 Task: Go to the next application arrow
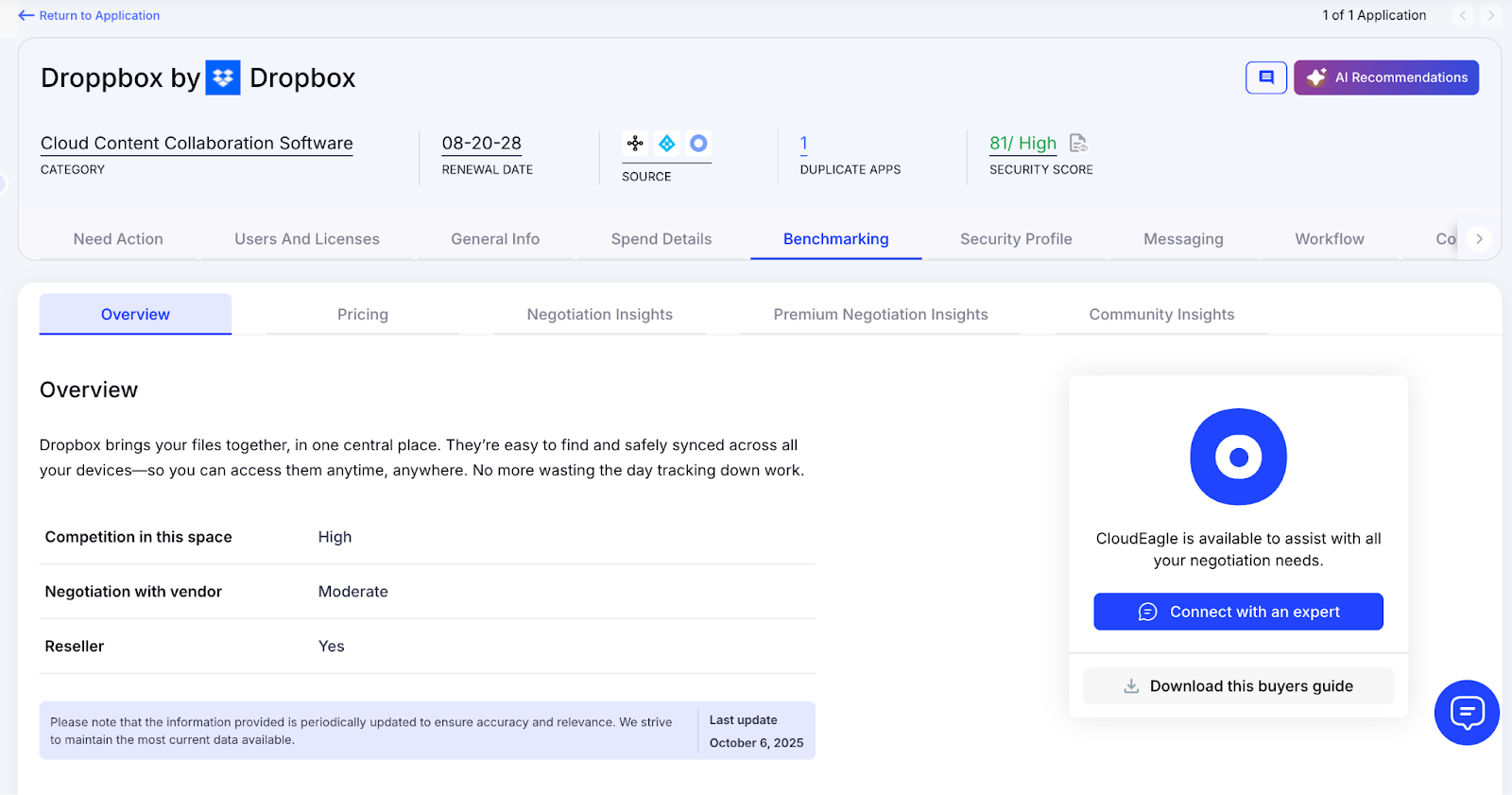coord(1490,15)
